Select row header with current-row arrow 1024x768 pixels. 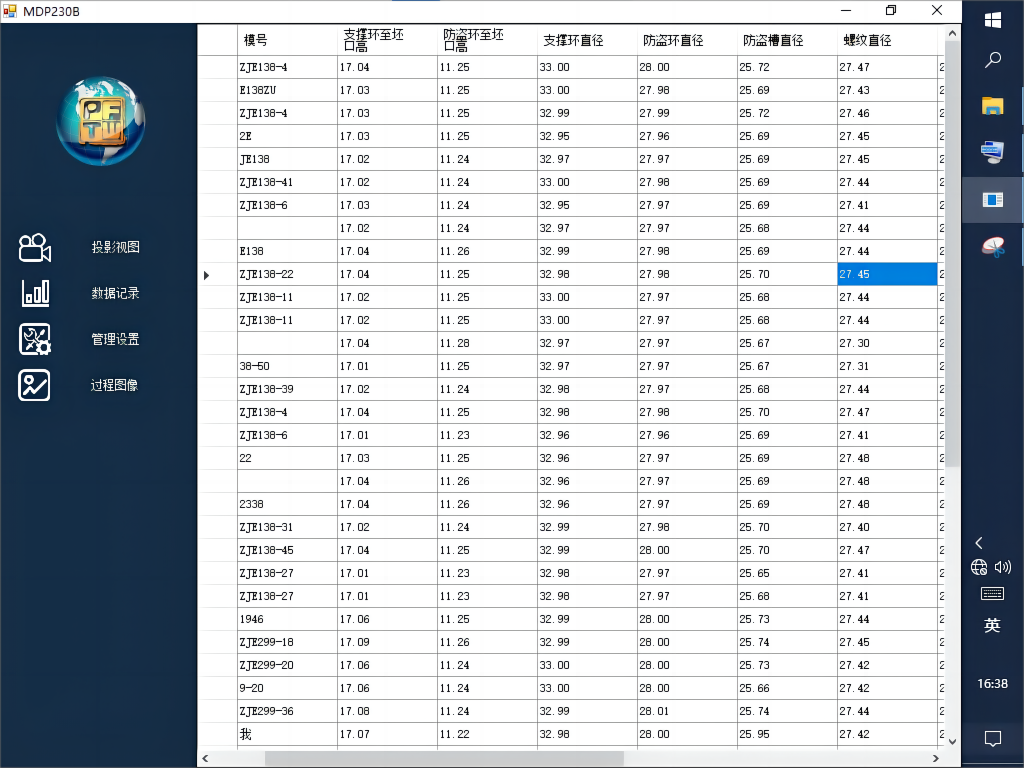[x=217, y=274]
